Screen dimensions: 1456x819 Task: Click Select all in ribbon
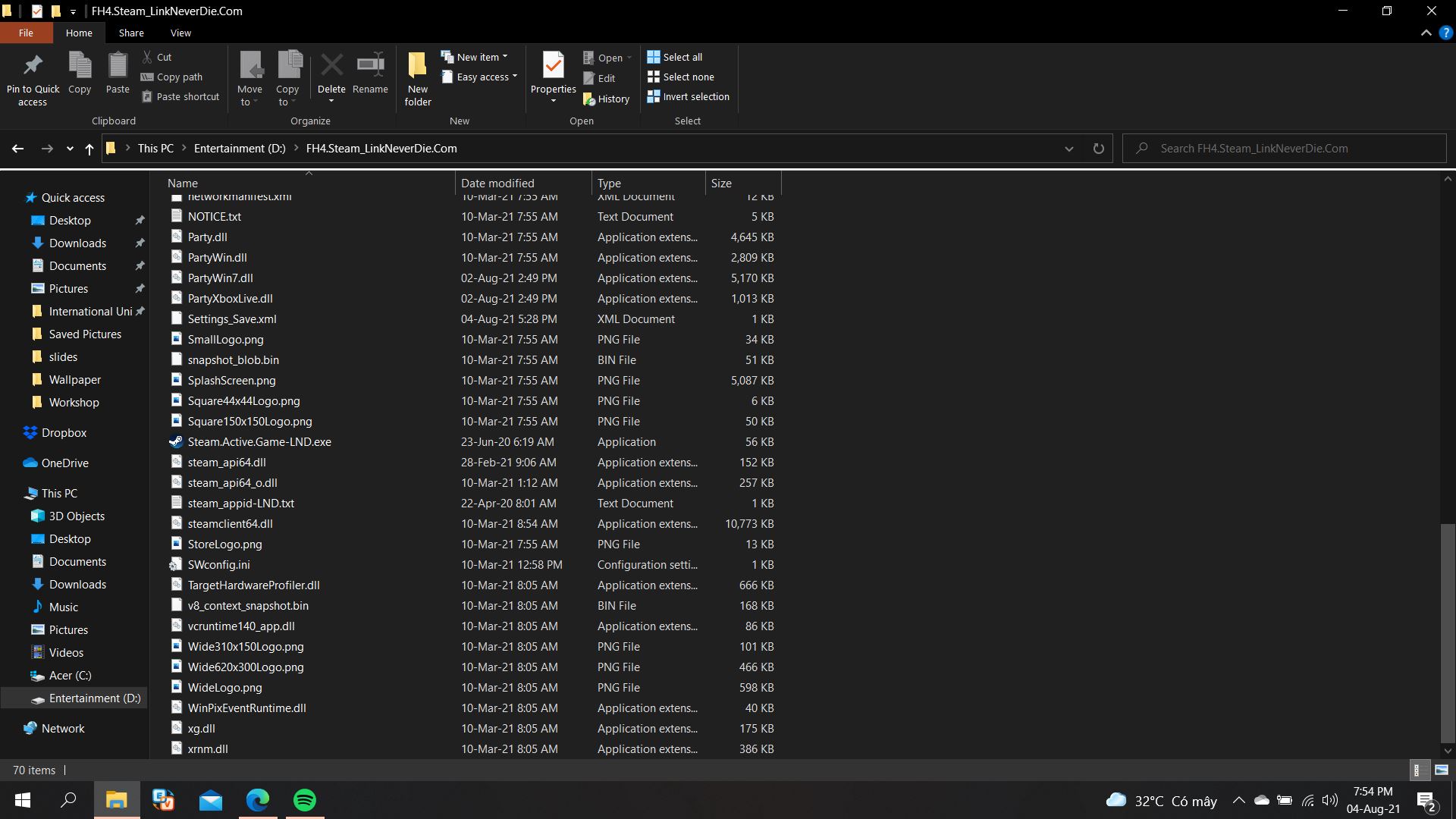[x=674, y=57]
